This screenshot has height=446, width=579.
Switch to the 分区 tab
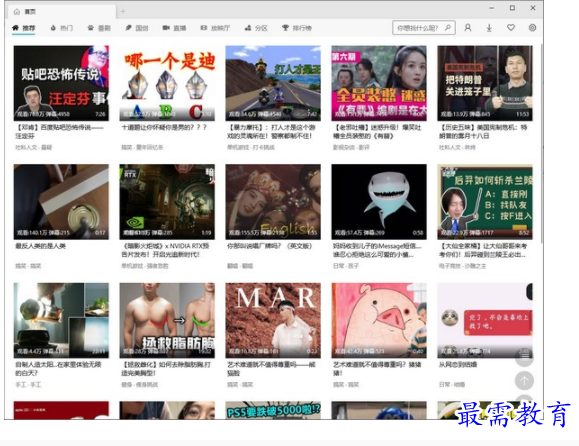point(256,28)
